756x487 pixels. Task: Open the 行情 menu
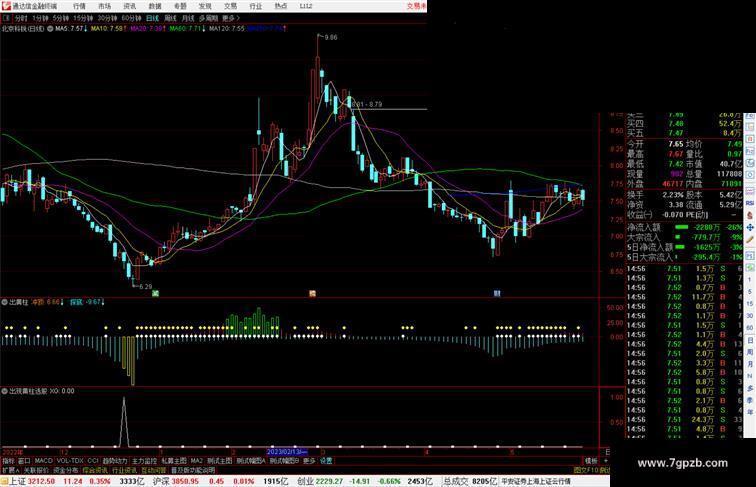[79, 6]
